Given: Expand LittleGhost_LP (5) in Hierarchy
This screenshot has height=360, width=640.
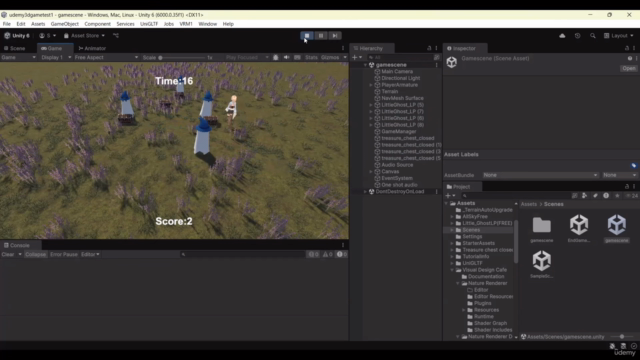Looking at the screenshot, I should [371, 105].
